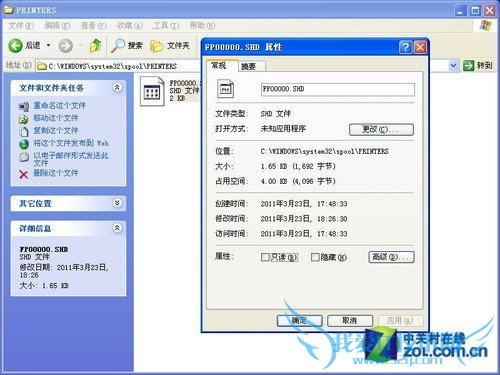This screenshot has height=375, width=500.
Task: Click FP00000.SHD name in Details panel
Action: click(44, 249)
